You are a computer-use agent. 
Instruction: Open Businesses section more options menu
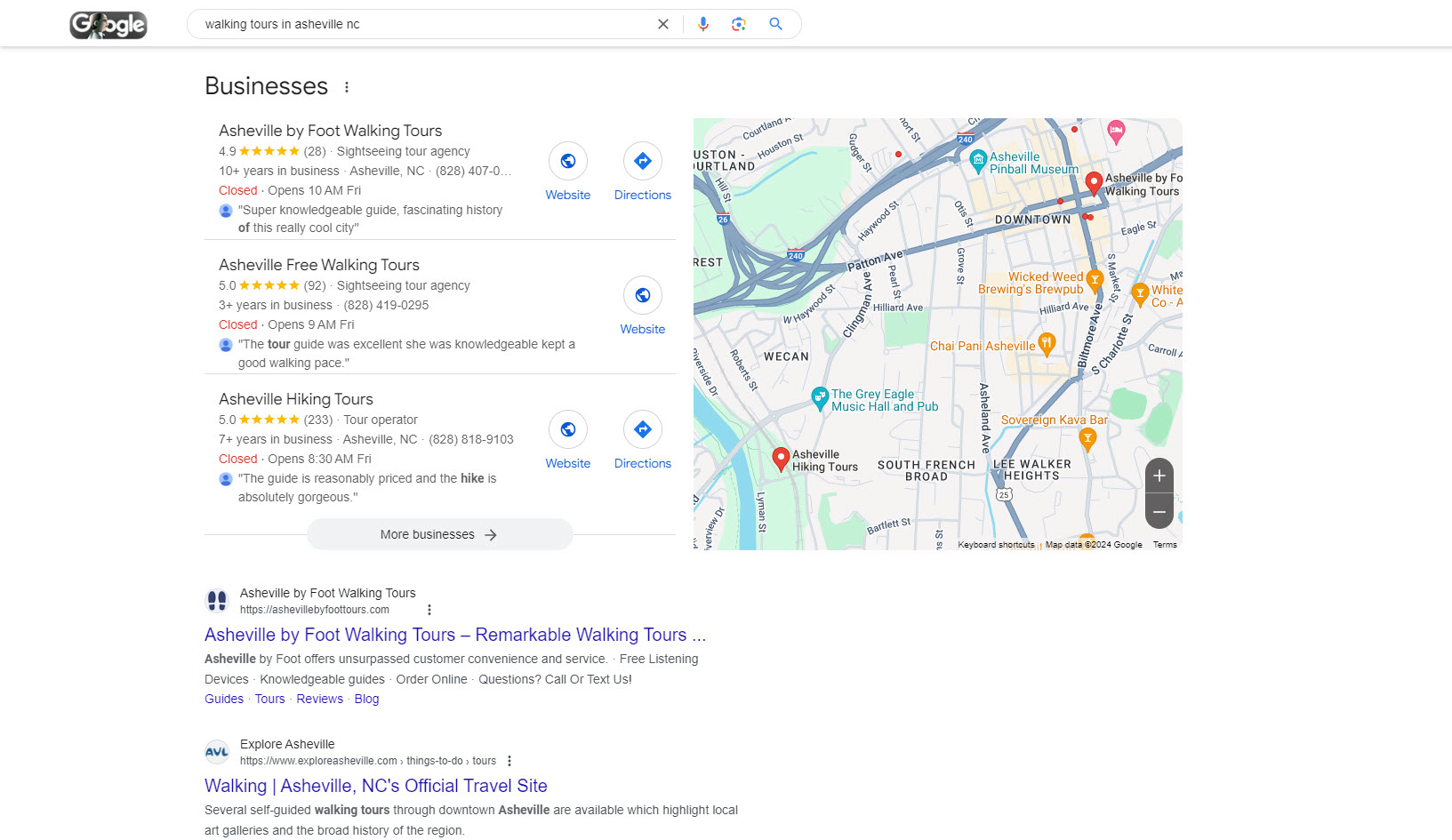(x=347, y=87)
